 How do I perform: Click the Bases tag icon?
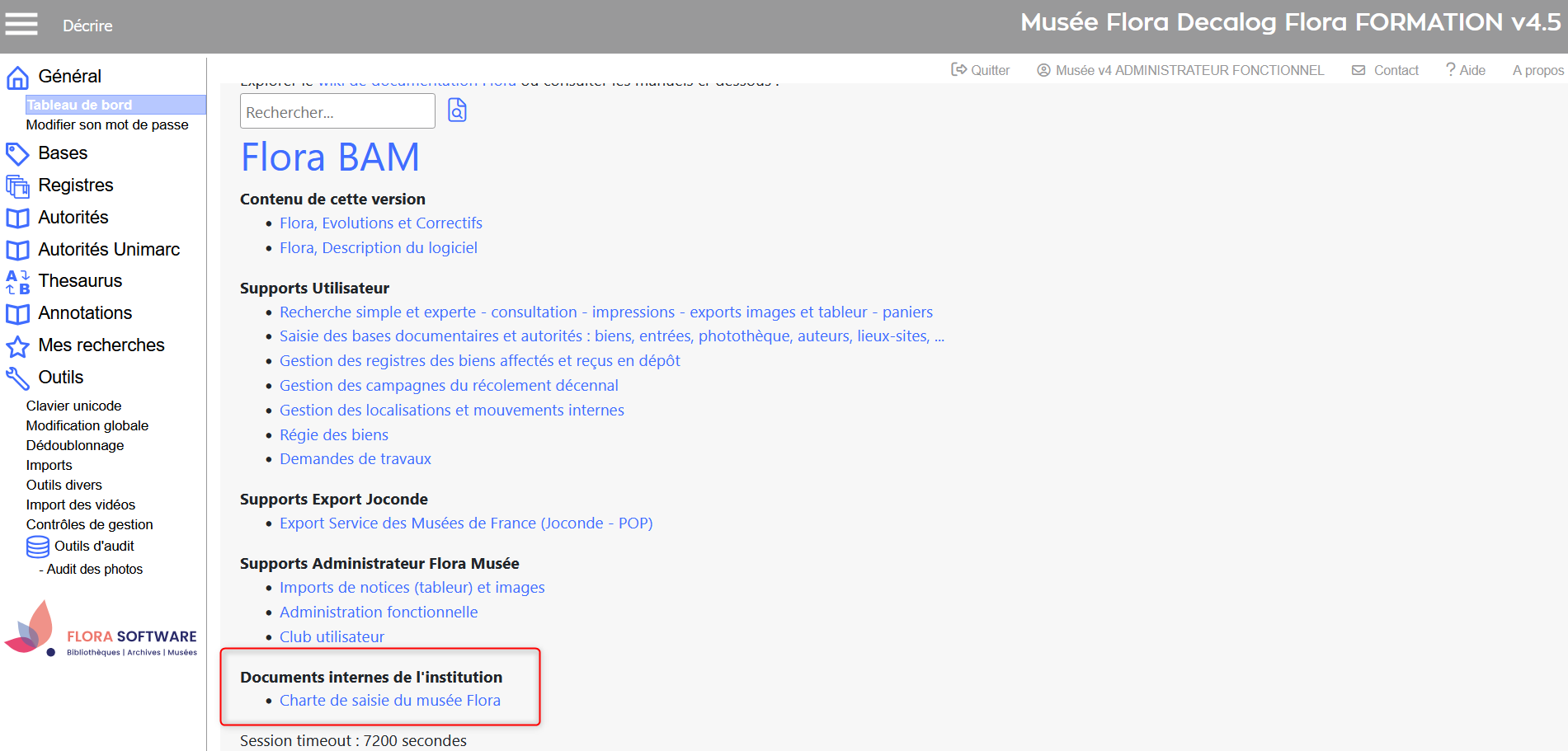pos(17,154)
